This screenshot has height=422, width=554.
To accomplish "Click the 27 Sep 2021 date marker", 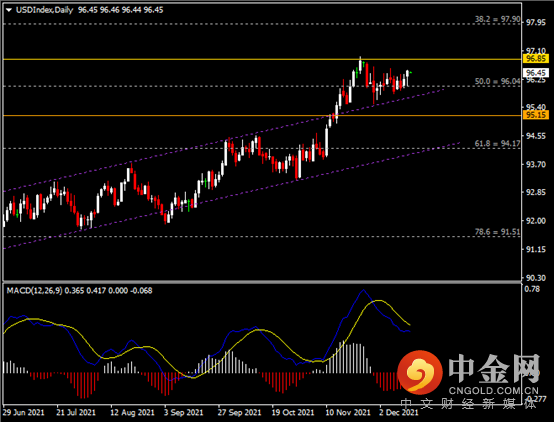I will tap(240, 412).
